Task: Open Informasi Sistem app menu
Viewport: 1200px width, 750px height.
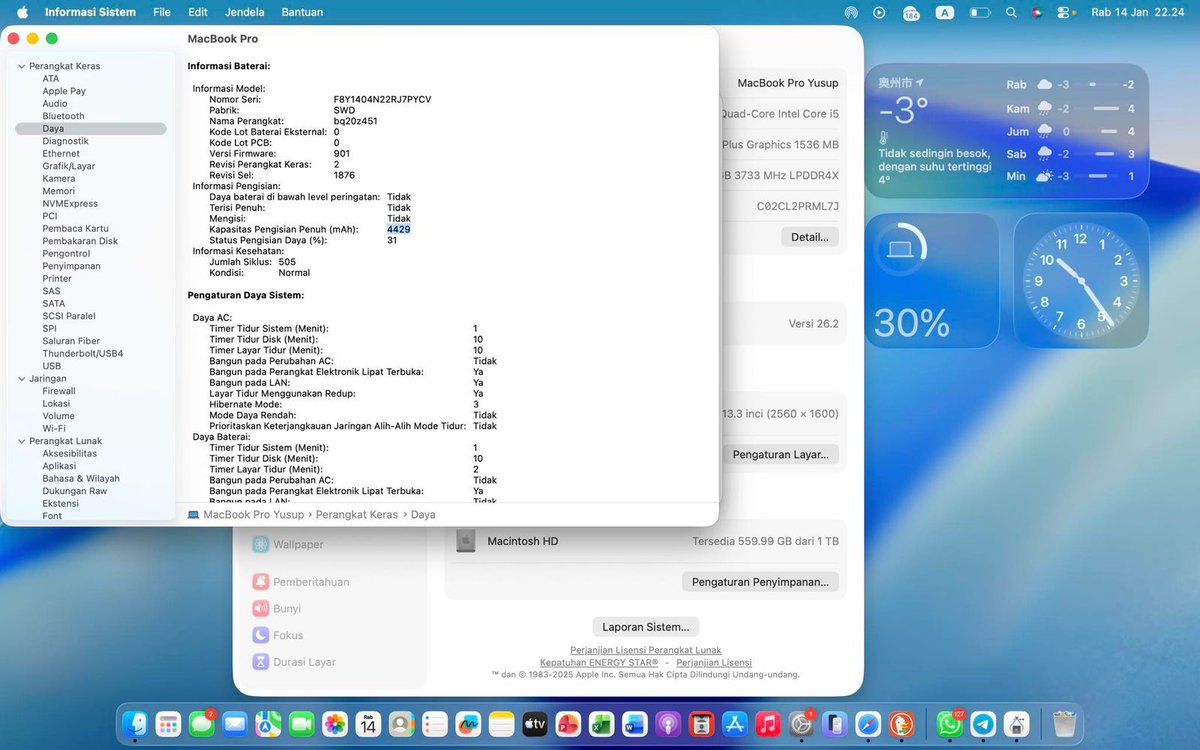Action: (x=91, y=12)
